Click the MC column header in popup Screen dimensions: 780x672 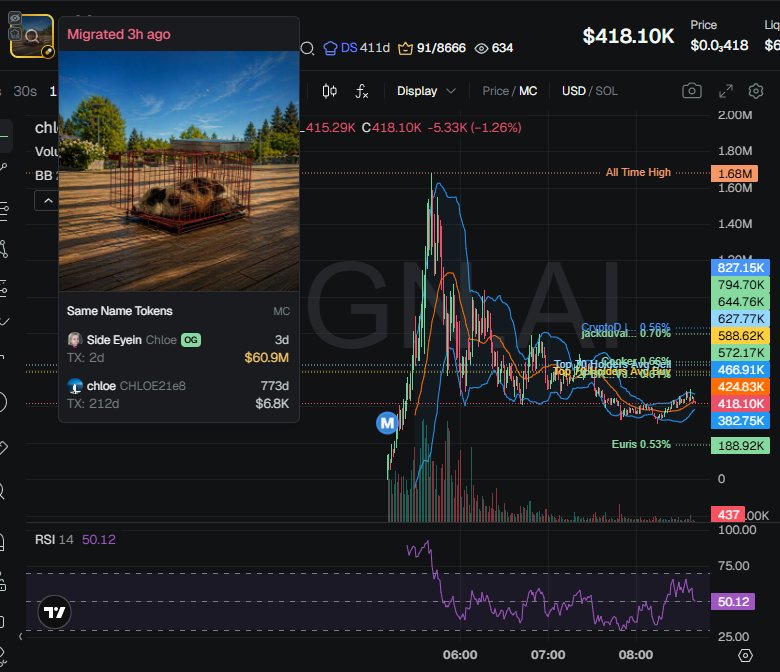[281, 311]
